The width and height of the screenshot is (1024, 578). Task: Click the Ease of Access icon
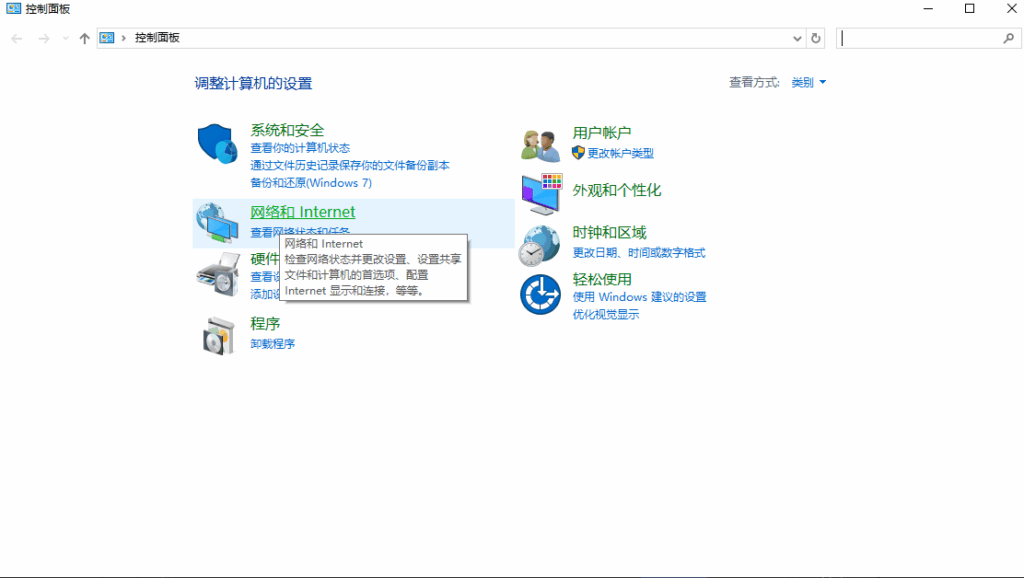click(540, 294)
